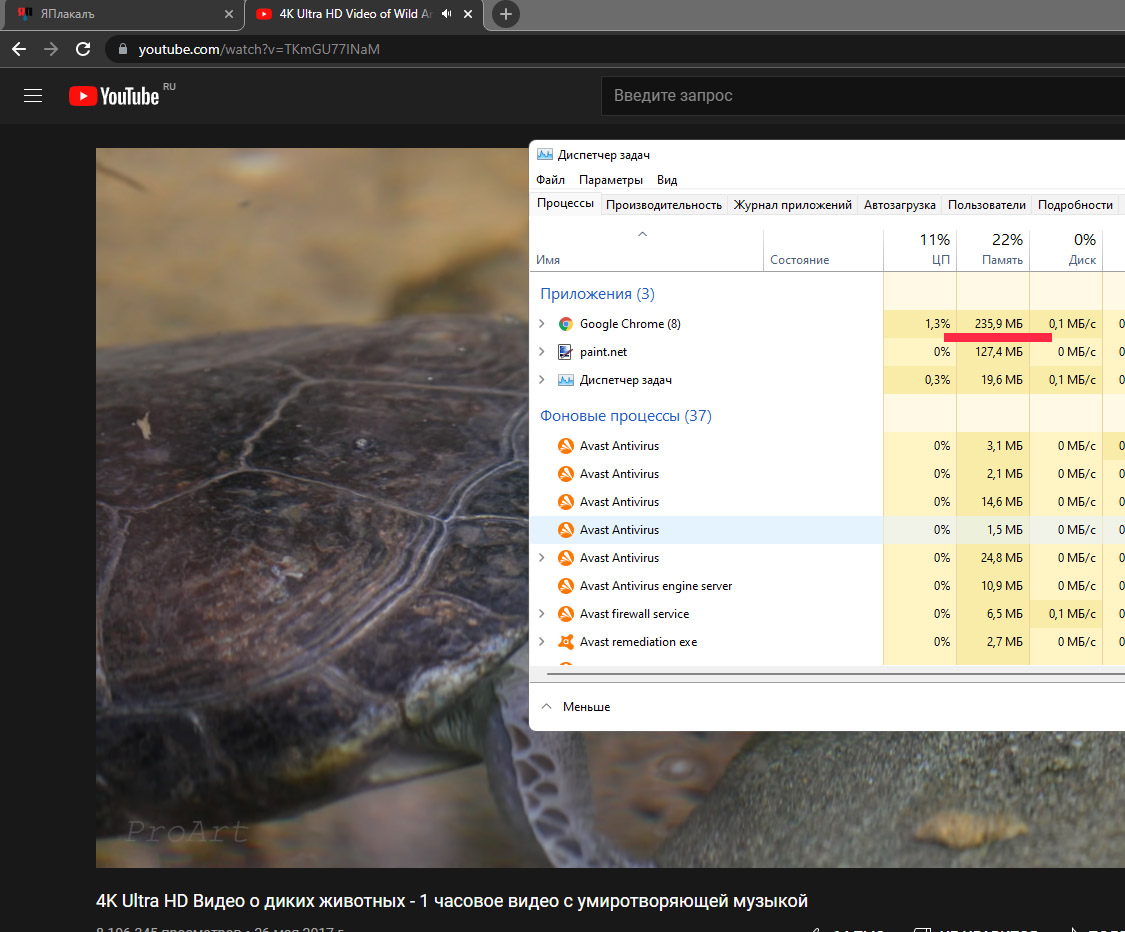
Task: Sort processes by Память column header
Action: [993, 250]
